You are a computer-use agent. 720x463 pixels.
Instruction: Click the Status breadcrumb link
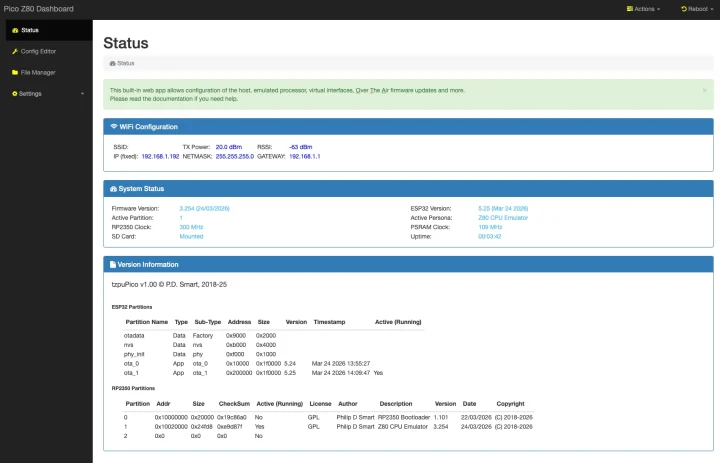125,63
